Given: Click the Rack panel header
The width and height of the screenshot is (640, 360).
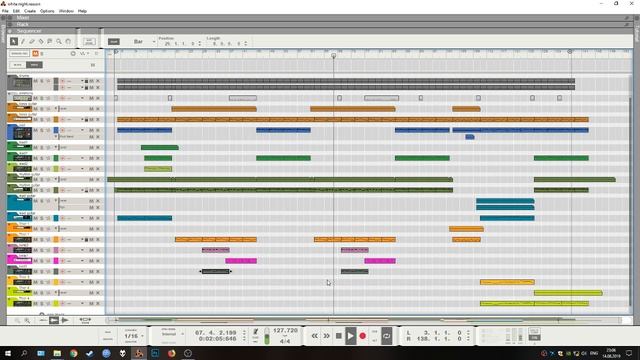Looking at the screenshot, I should (320, 24).
